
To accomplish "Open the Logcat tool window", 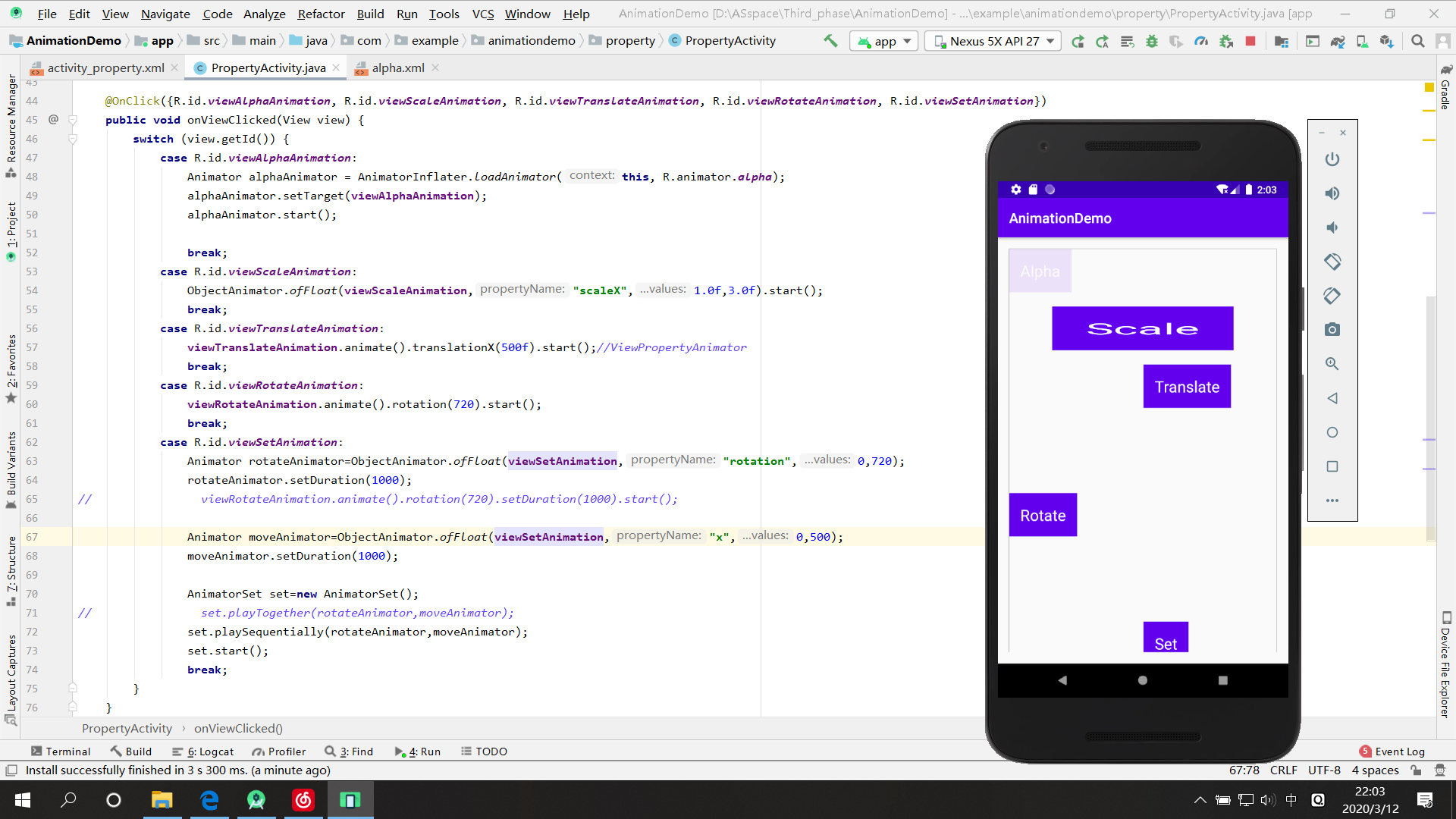I will click(203, 752).
